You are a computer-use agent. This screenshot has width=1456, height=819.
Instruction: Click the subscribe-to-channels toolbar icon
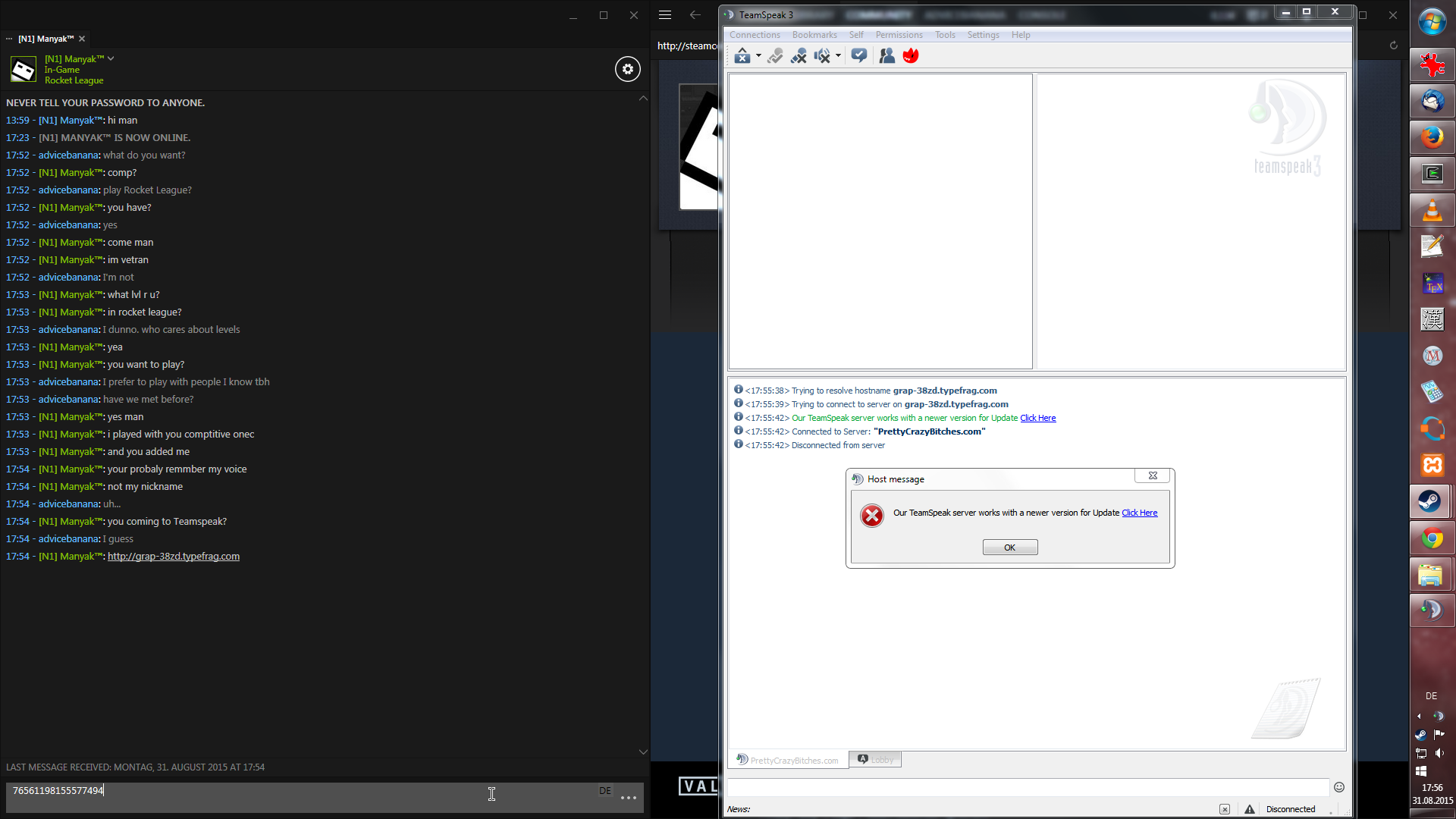coord(858,55)
